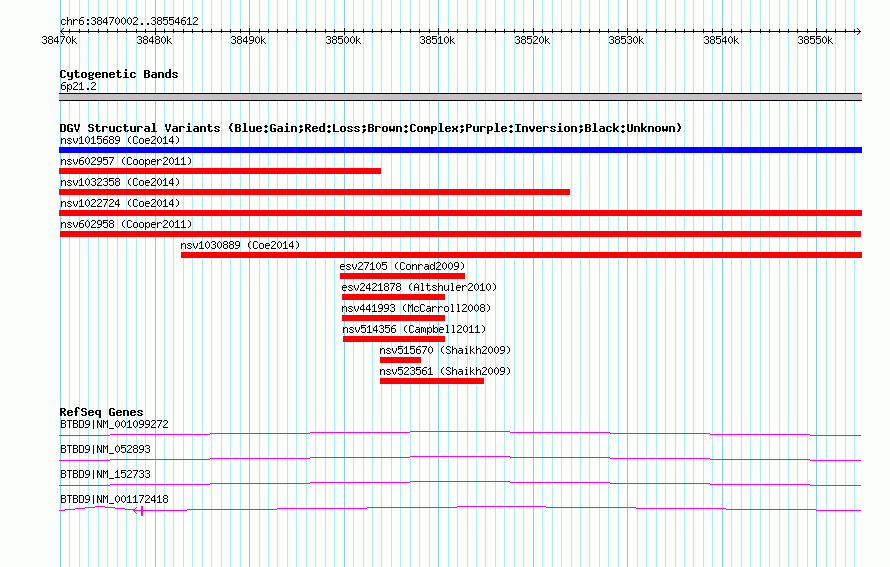
Task: Click the 38530k ruler position
Action: coord(626,40)
